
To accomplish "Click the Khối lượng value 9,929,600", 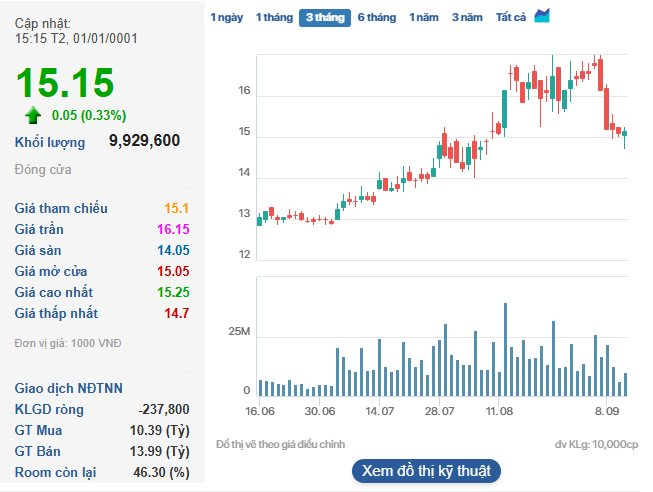I will coord(144,141).
